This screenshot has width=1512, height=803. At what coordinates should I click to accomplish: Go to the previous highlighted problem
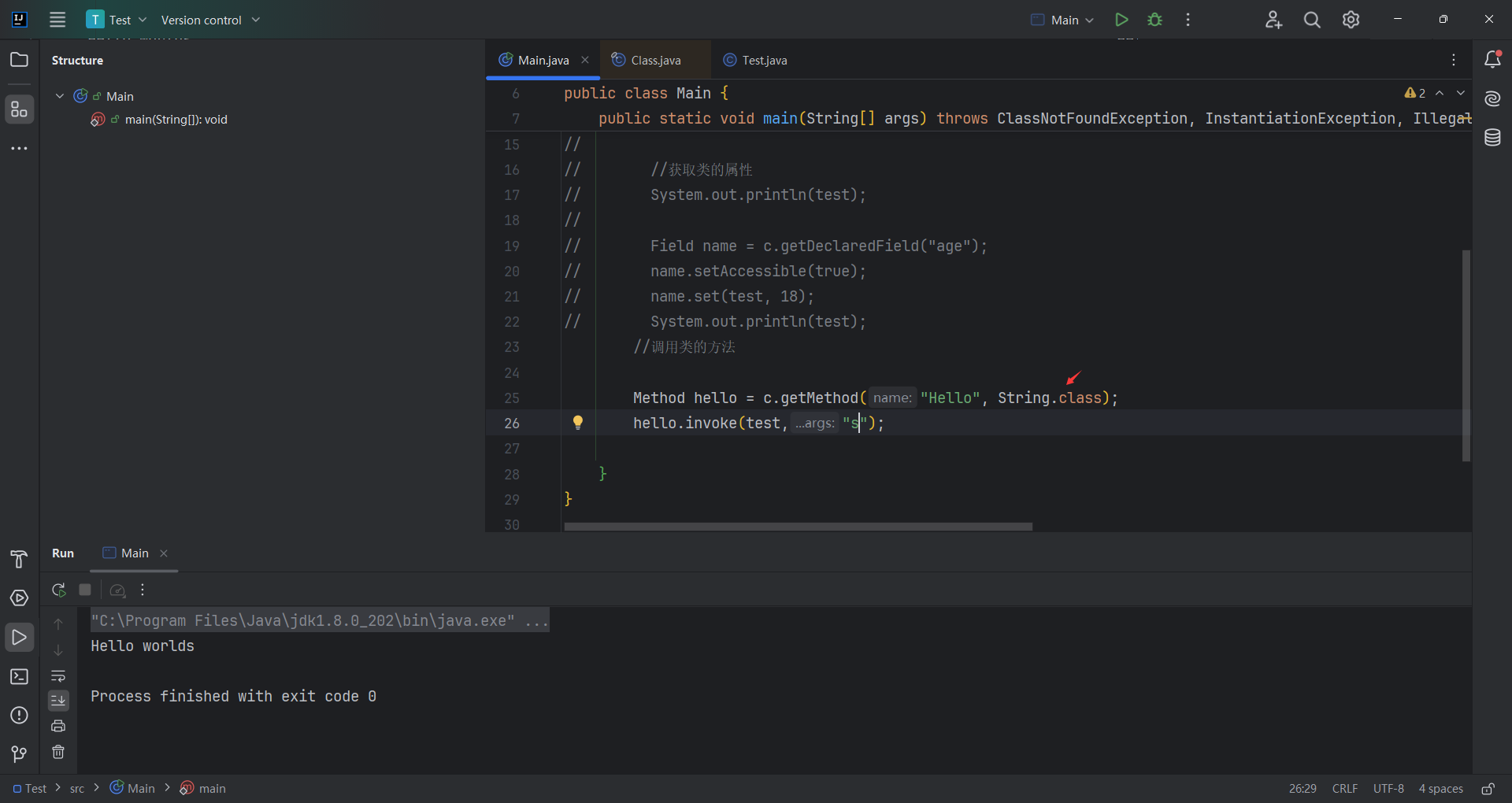(1440, 93)
